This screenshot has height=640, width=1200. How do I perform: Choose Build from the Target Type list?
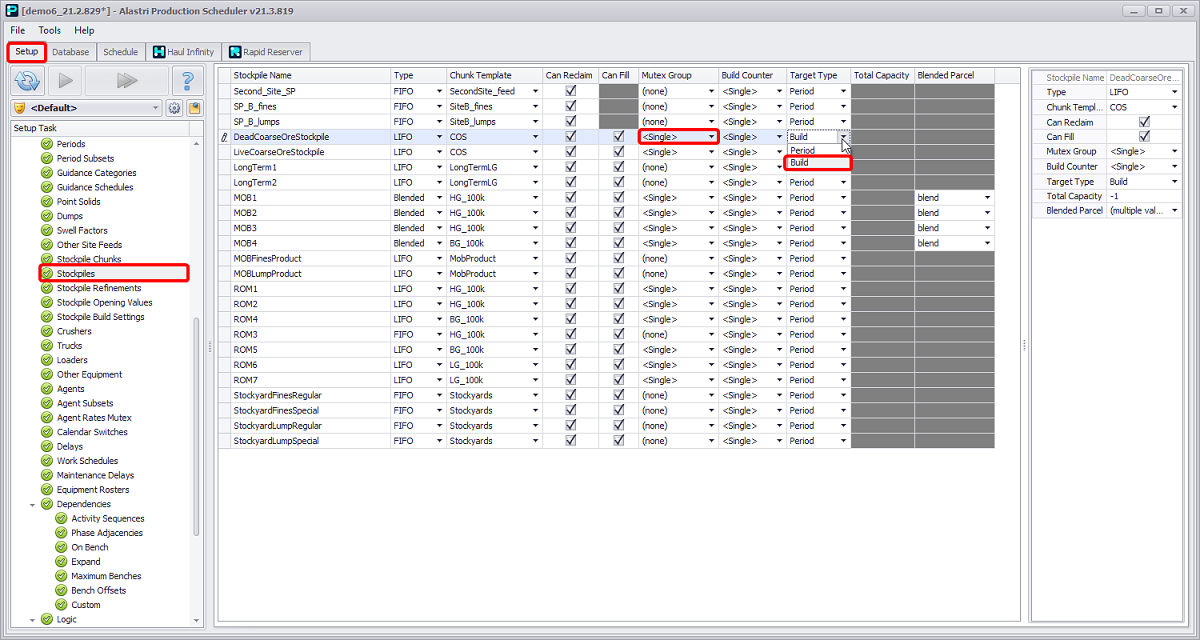(817, 163)
